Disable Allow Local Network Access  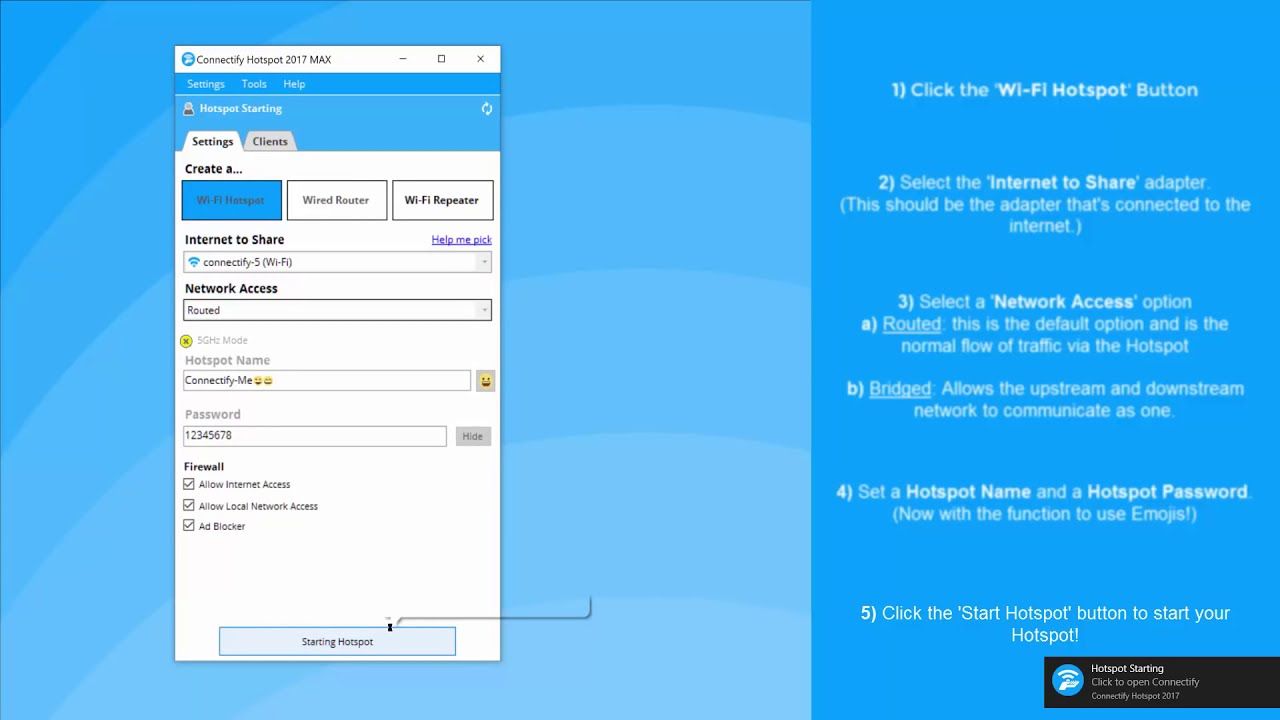tap(189, 505)
